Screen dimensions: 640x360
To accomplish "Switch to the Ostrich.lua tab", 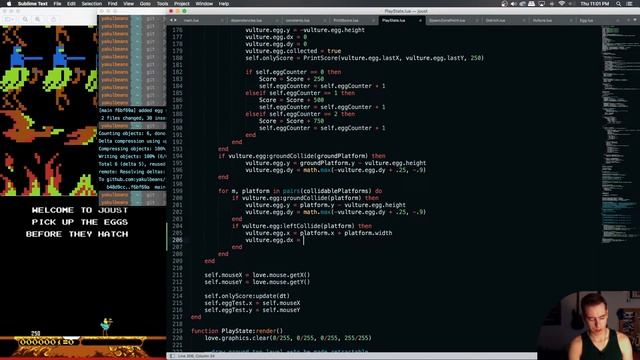I will [x=496, y=20].
